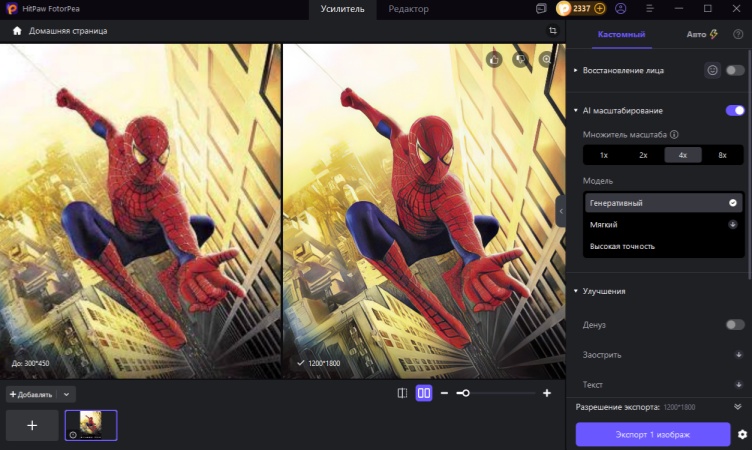Screen dimensions: 752x450
Task: Click the large plus add-image tile
Action: coord(32,426)
